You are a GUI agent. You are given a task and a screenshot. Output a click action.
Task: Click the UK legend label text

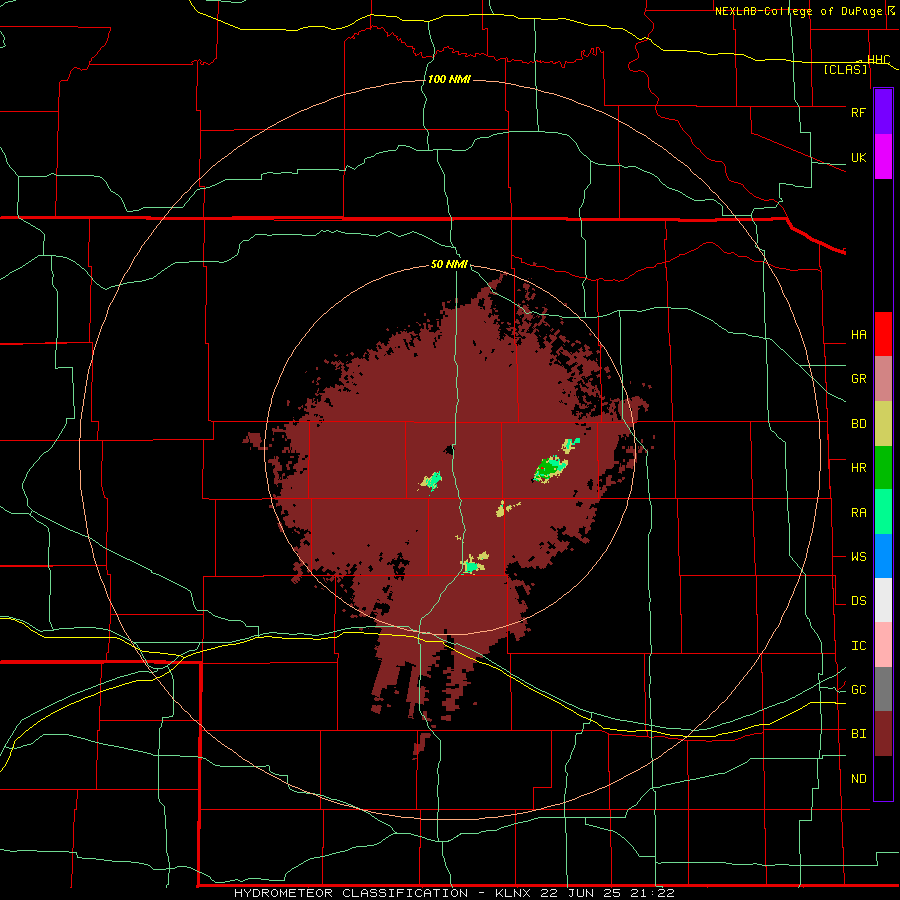(x=858, y=158)
